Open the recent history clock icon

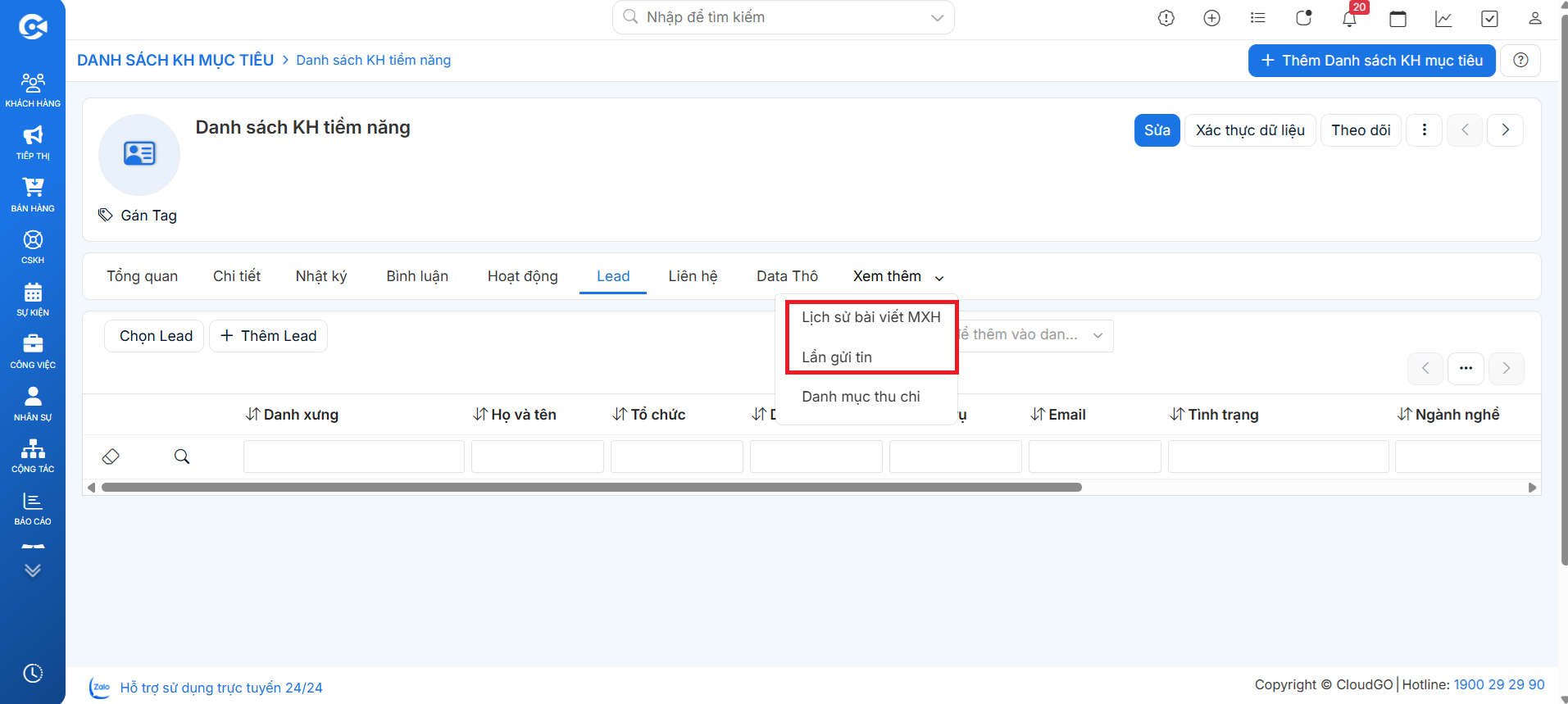[33, 673]
